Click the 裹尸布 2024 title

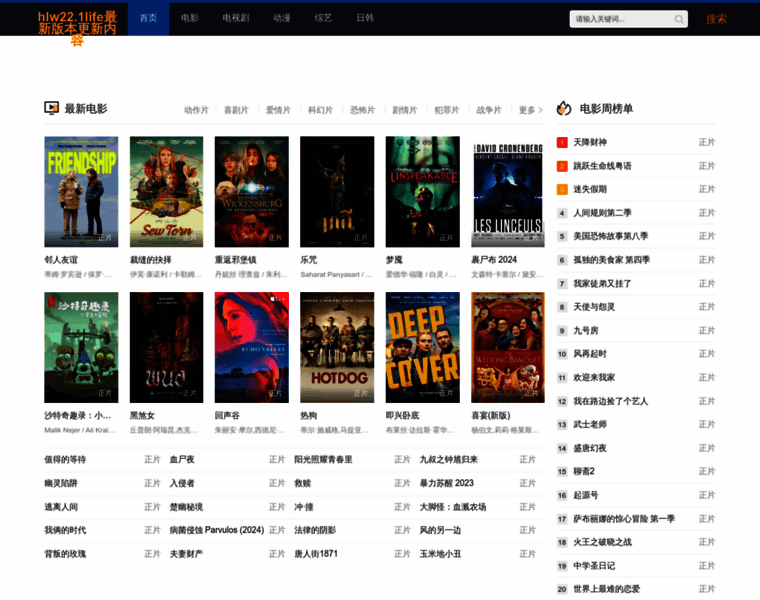point(494,260)
